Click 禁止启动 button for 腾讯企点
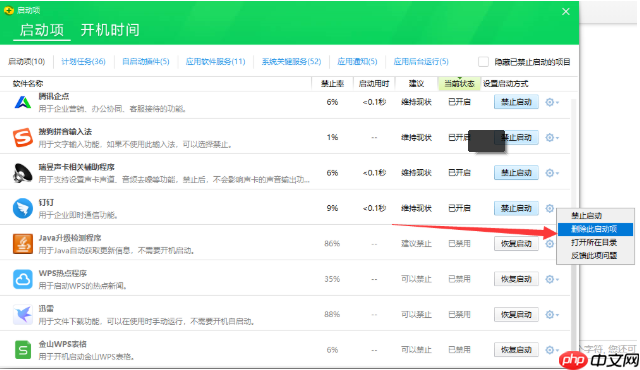 pyautogui.click(x=516, y=102)
